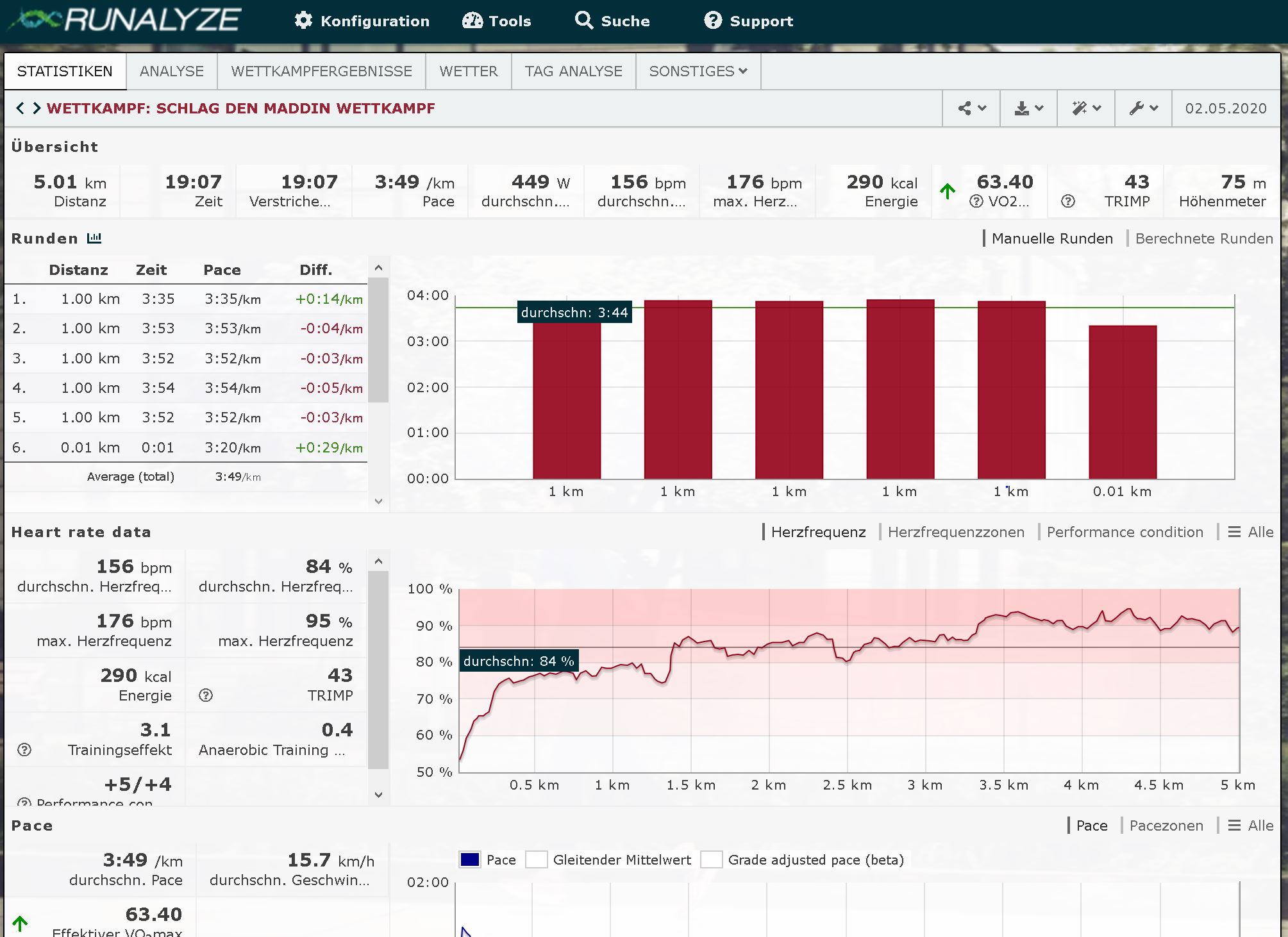Toggle the Pace legend checkbox

(470, 860)
